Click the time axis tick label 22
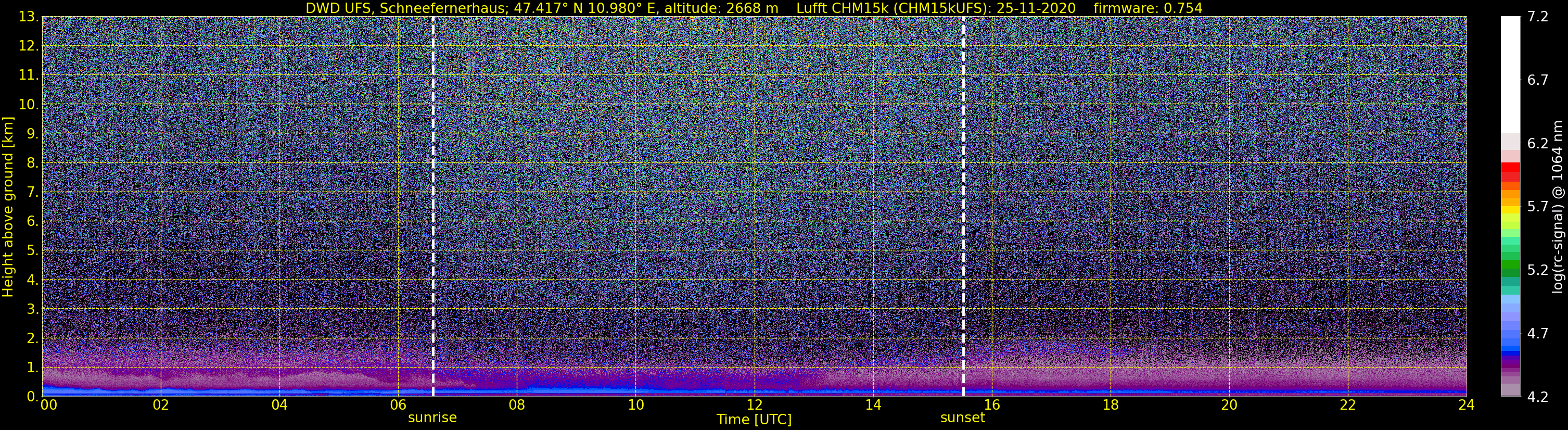This screenshot has height=430, width=1568. 1348,405
